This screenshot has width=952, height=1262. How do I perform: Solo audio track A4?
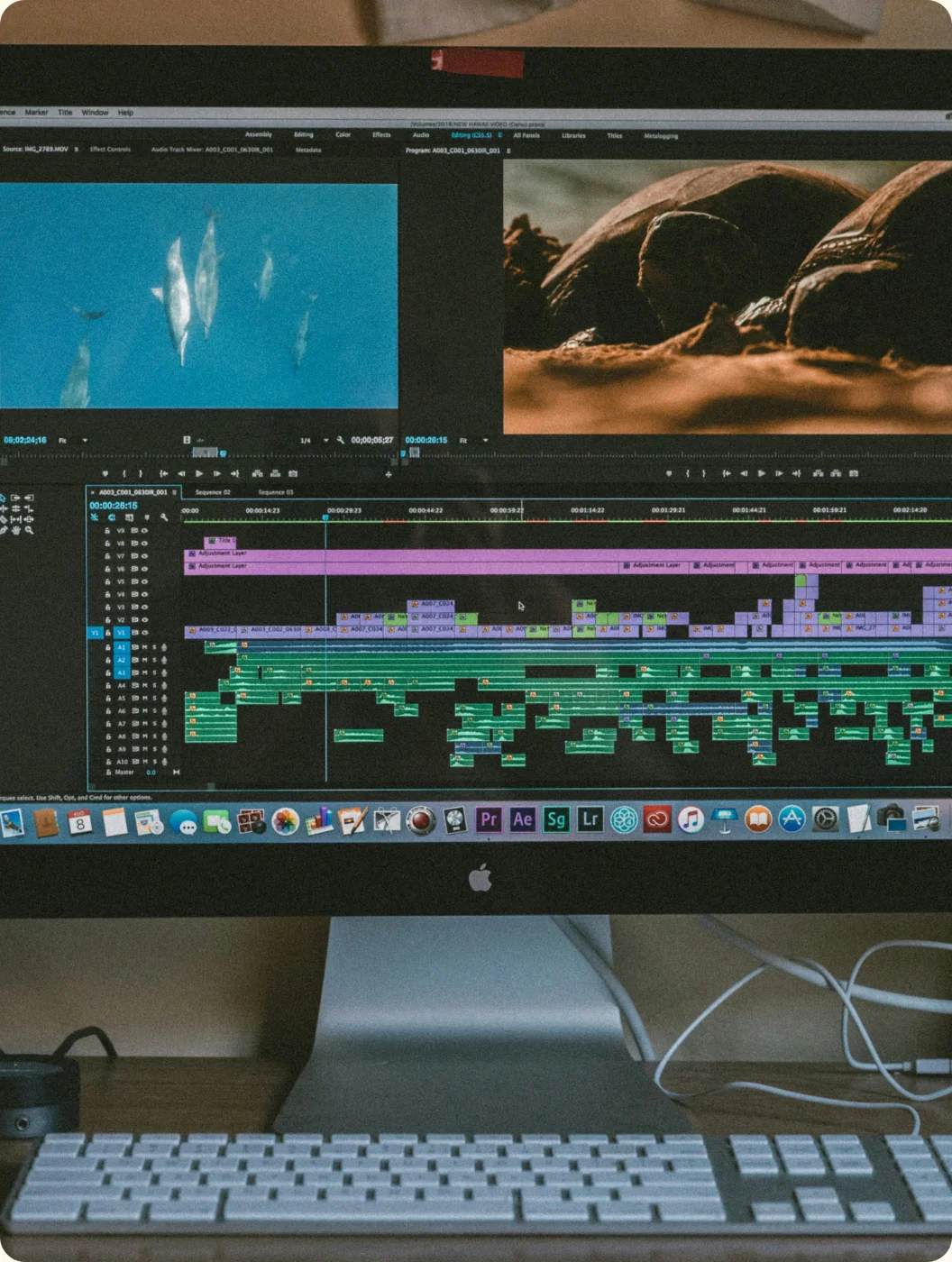[154, 685]
